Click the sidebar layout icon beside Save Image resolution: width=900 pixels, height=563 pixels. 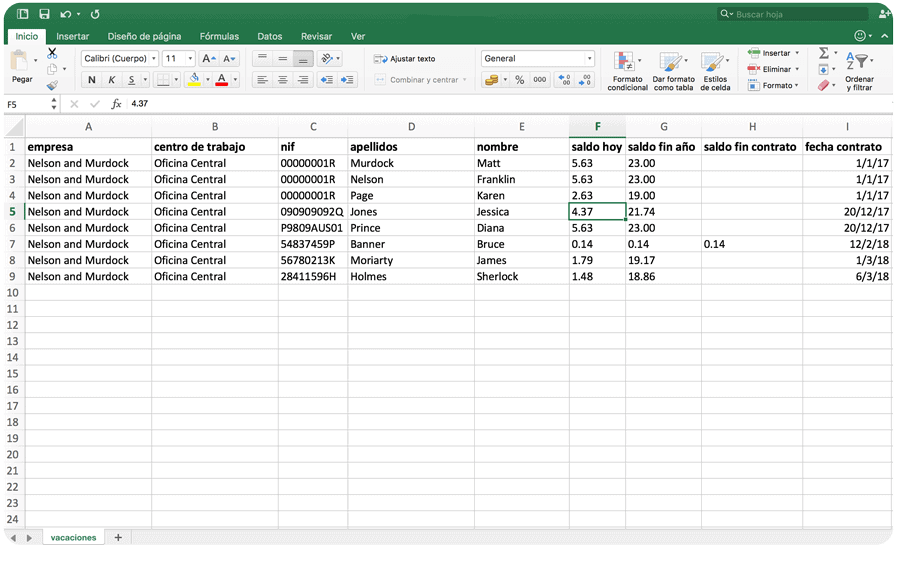(23, 14)
